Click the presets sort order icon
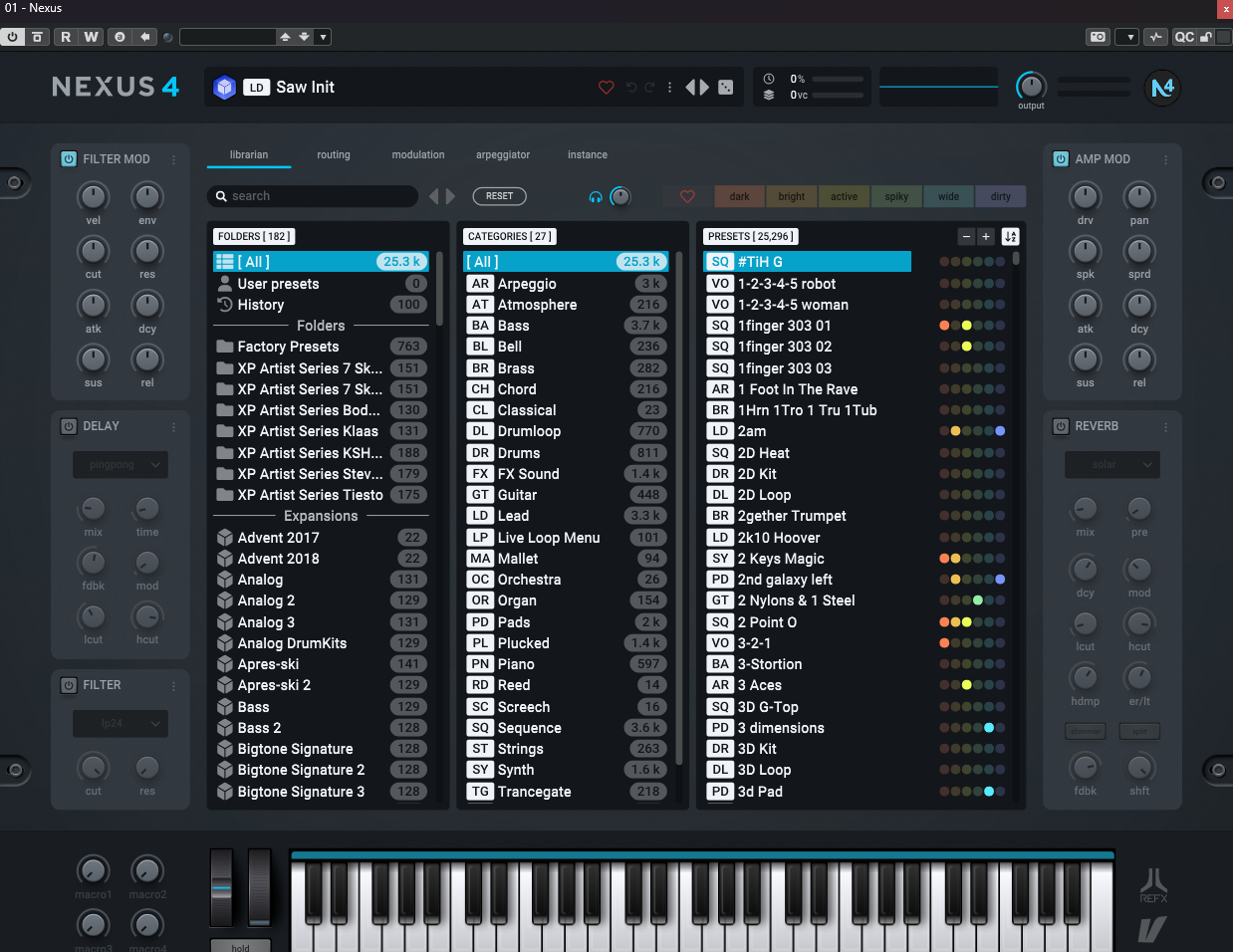1233x952 pixels. click(1010, 236)
